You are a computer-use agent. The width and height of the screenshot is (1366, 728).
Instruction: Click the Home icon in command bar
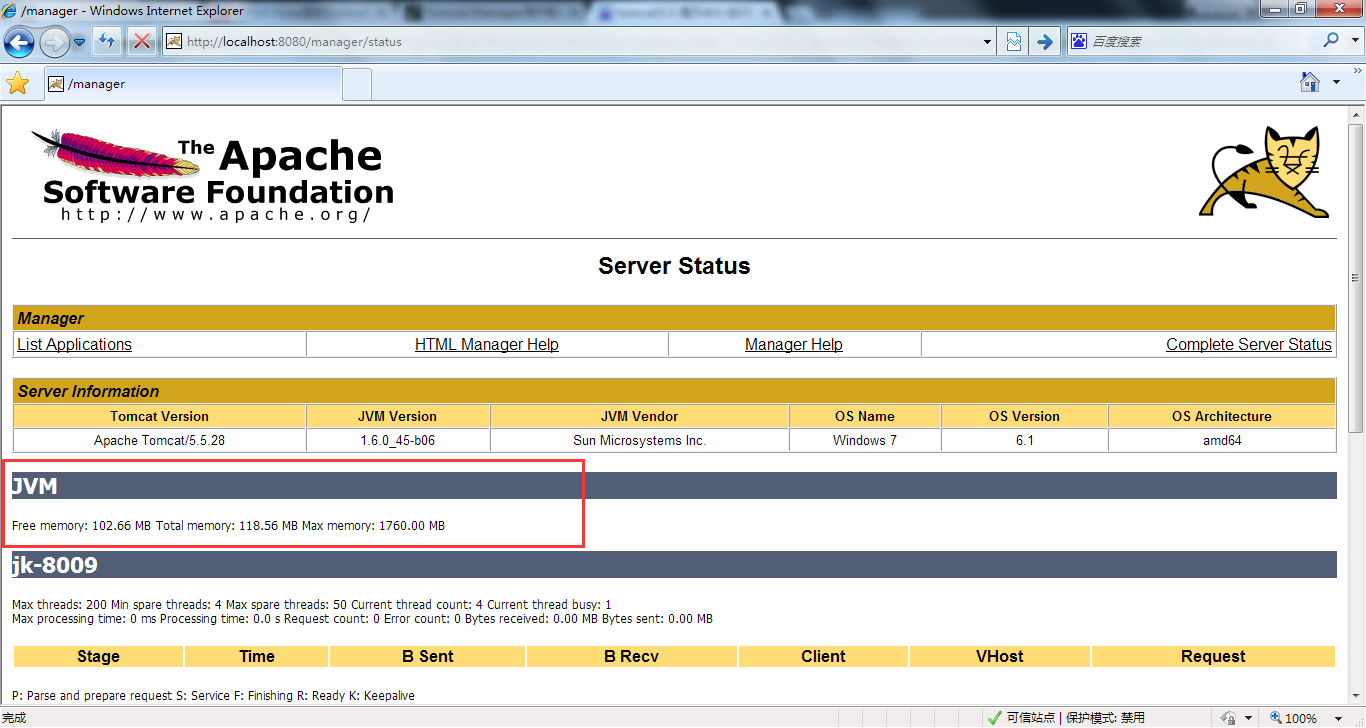[x=1309, y=82]
